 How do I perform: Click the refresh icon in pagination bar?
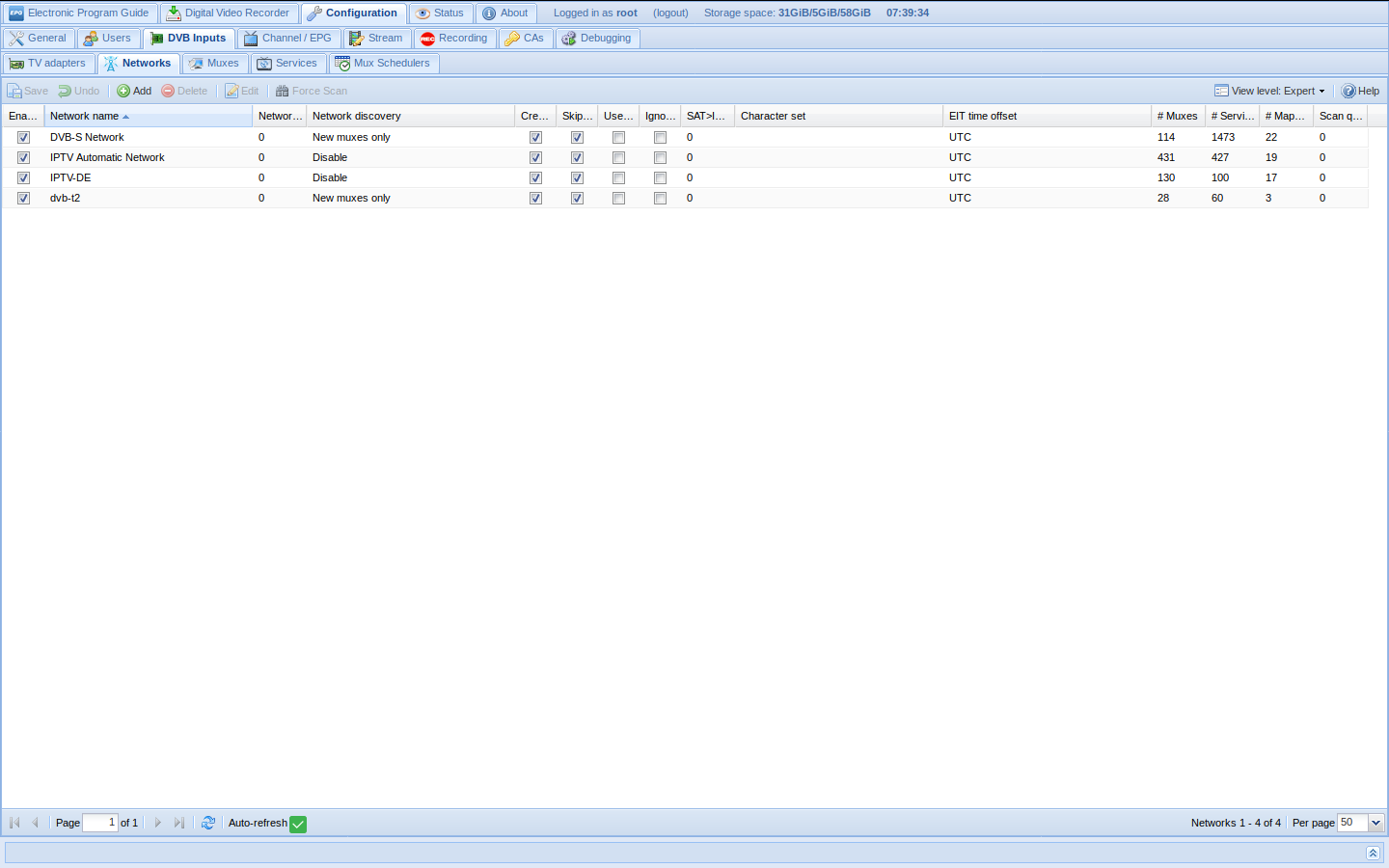[208, 823]
